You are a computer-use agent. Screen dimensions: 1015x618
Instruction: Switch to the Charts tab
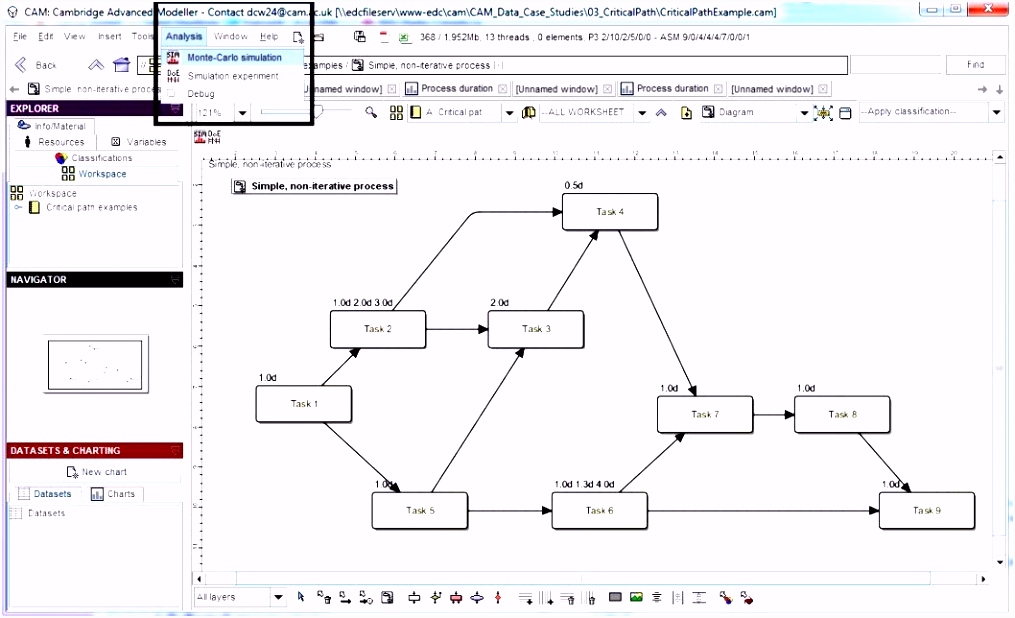click(113, 494)
